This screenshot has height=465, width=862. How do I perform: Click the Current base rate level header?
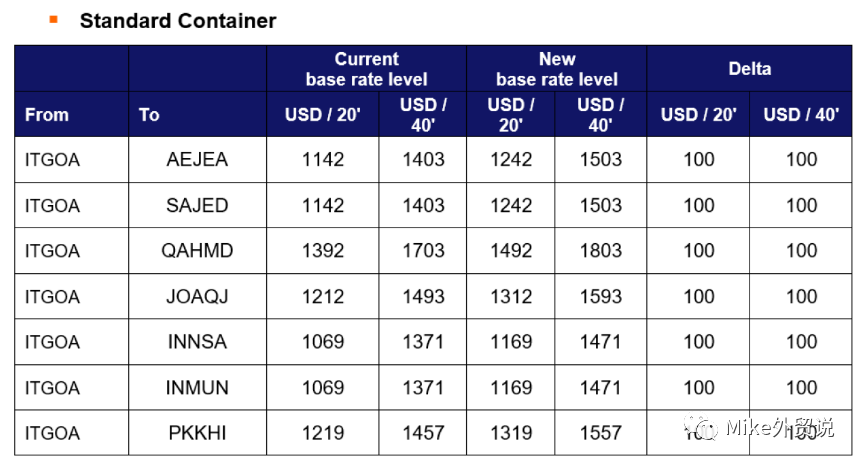pos(366,69)
